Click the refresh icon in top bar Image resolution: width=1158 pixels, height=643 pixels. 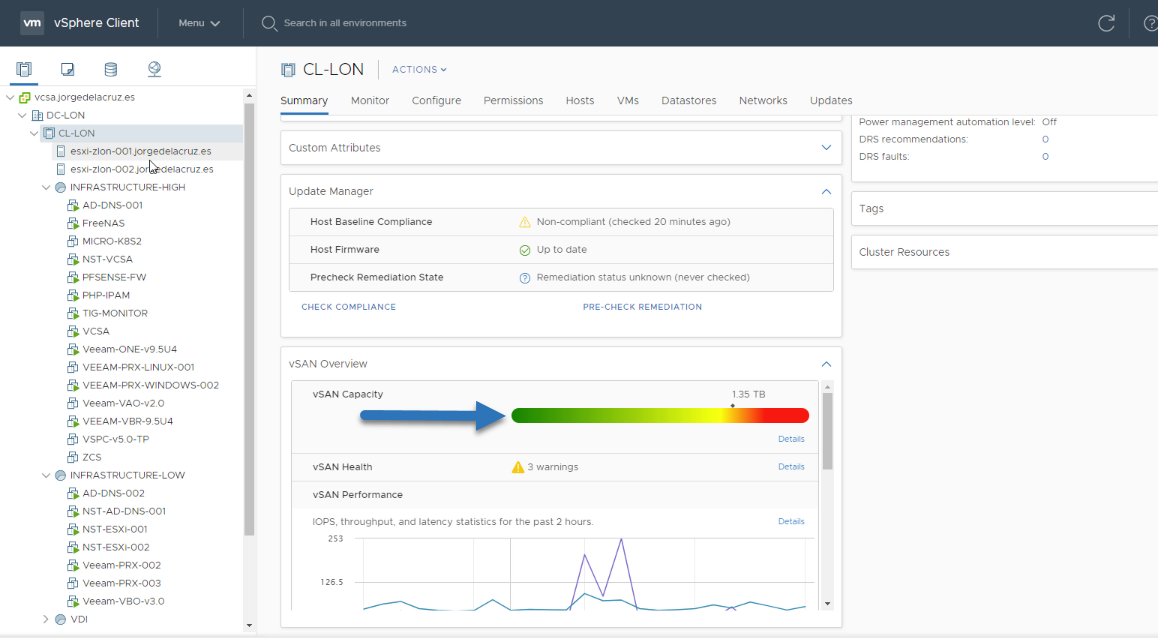(x=1106, y=23)
